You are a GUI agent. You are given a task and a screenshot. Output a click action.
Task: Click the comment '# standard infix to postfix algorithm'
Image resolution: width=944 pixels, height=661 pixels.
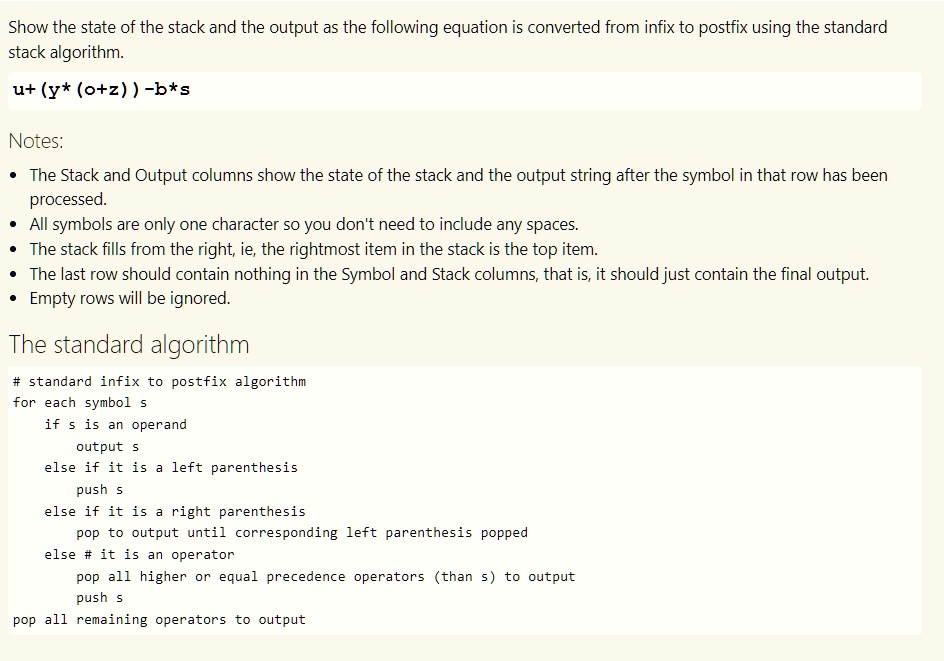[x=159, y=382]
